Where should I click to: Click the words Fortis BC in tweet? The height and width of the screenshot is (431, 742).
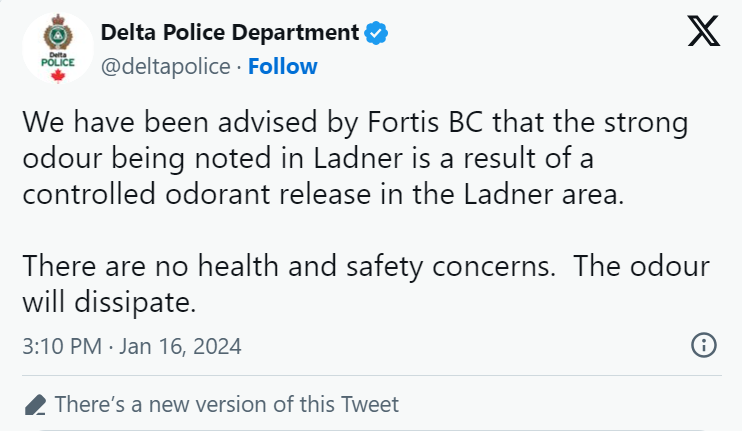point(425,122)
